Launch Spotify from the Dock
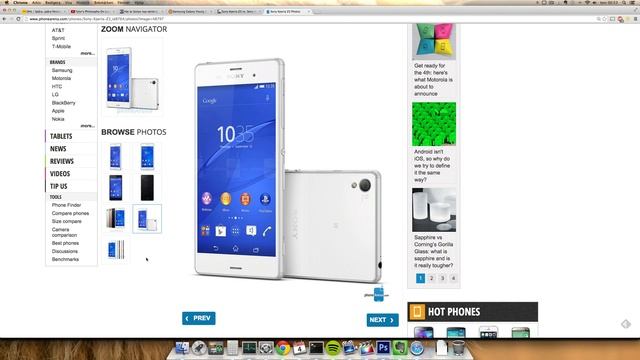The image size is (640, 360). (x=333, y=348)
